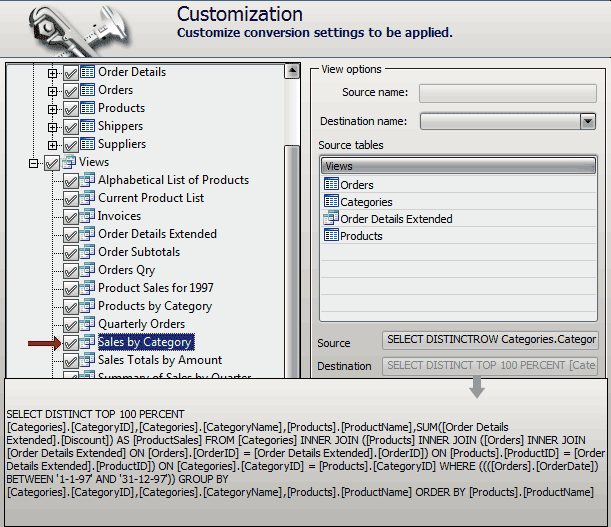Click the Current Product List view icon
The width and height of the screenshot is (611, 527).
tap(87, 198)
